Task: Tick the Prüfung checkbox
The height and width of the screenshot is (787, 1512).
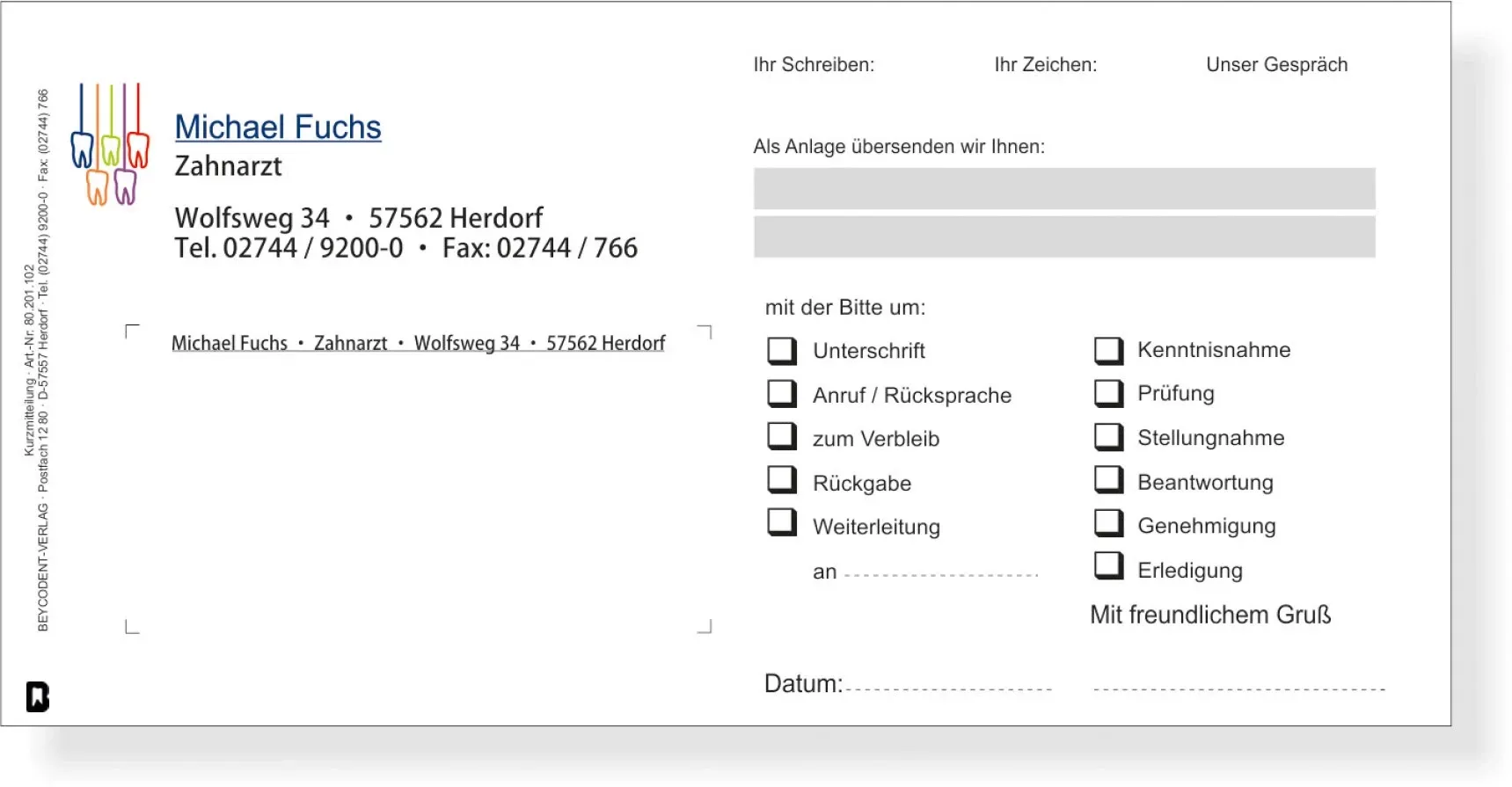Action: (1108, 393)
